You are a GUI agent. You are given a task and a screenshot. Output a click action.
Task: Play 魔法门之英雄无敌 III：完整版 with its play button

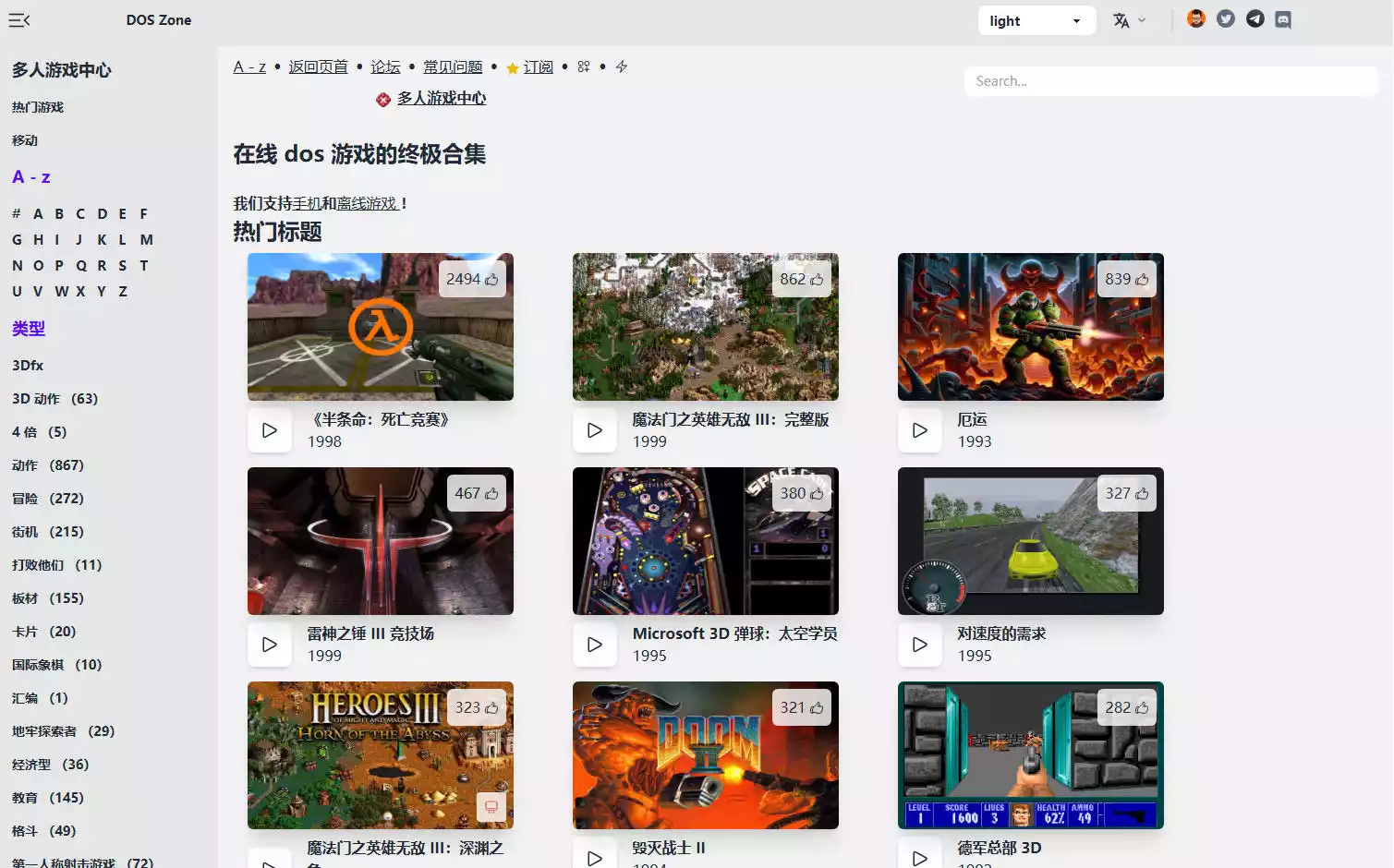(595, 430)
